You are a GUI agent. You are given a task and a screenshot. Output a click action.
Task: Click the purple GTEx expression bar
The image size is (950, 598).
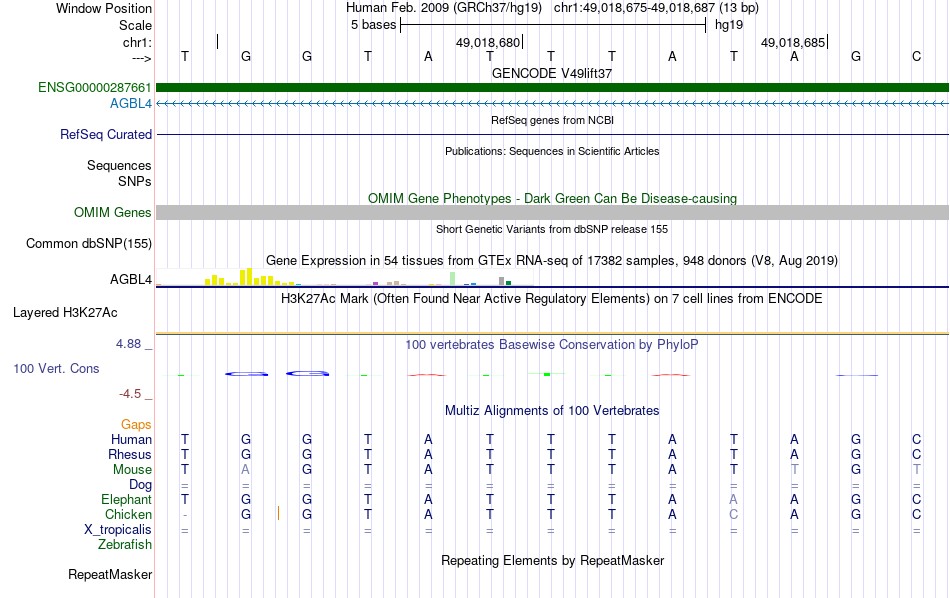[376, 283]
